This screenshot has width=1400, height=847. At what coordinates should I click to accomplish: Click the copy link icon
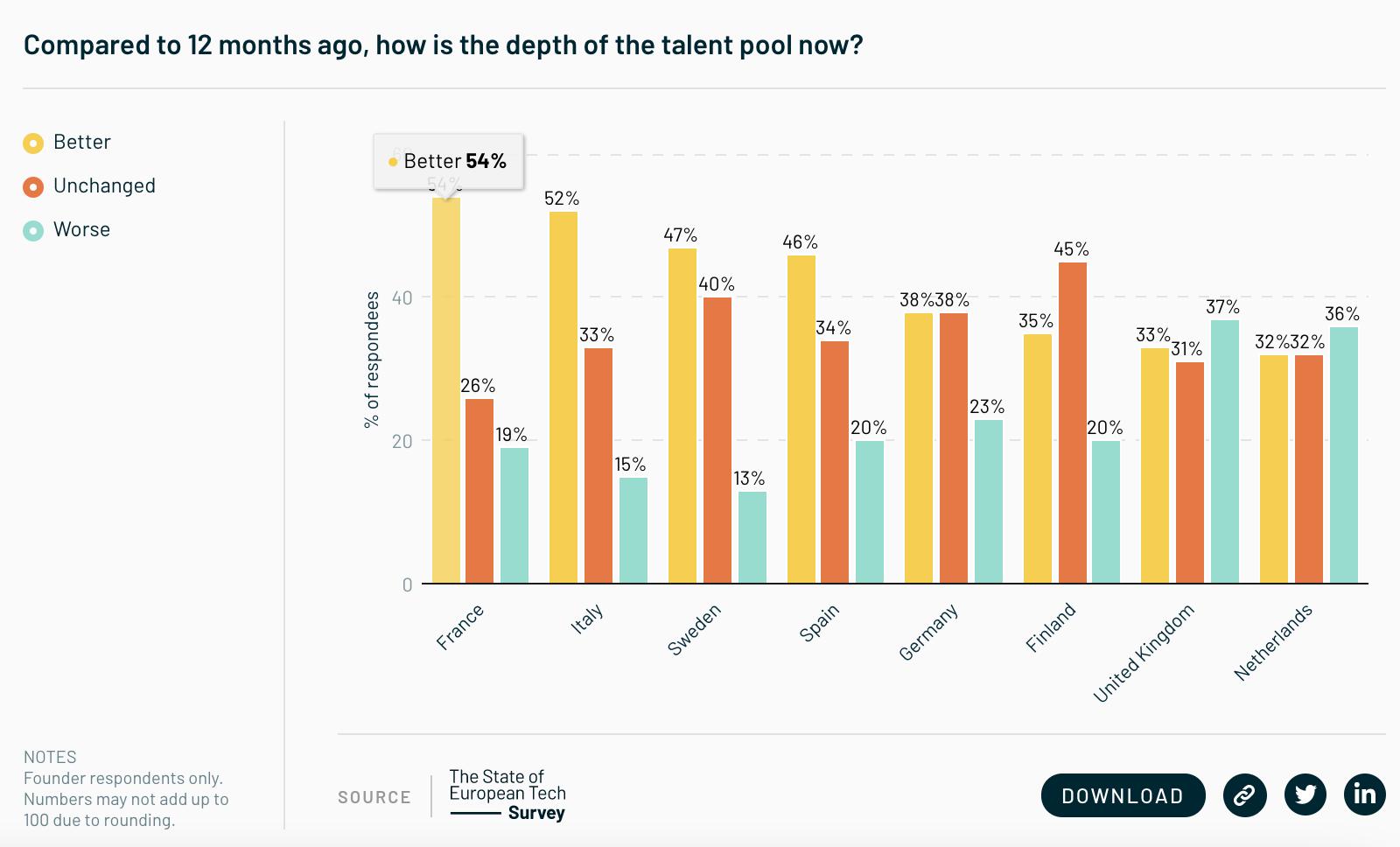pos(1244,795)
